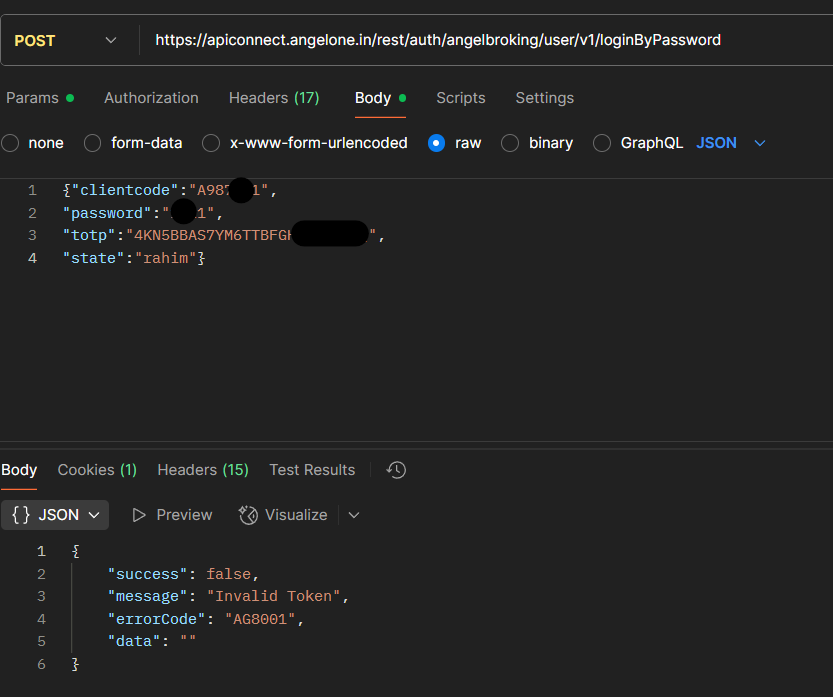Open the POST method dropdown
Screen dimensions: 833x697
(65, 40)
